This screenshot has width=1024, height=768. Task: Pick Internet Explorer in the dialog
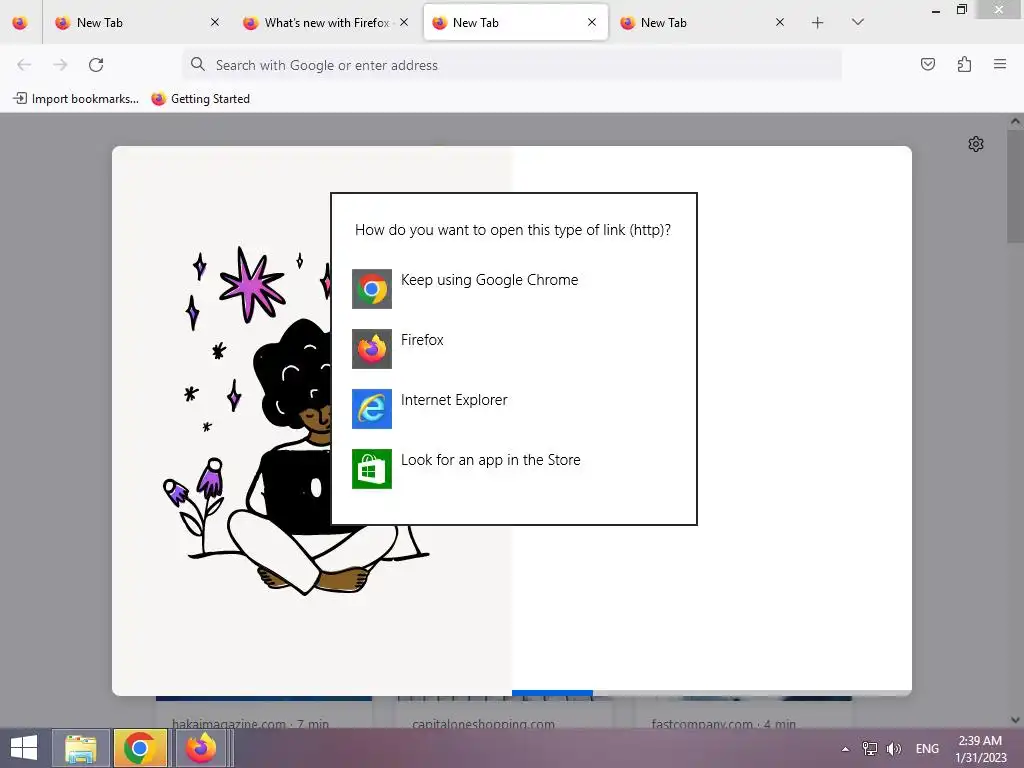coord(514,409)
